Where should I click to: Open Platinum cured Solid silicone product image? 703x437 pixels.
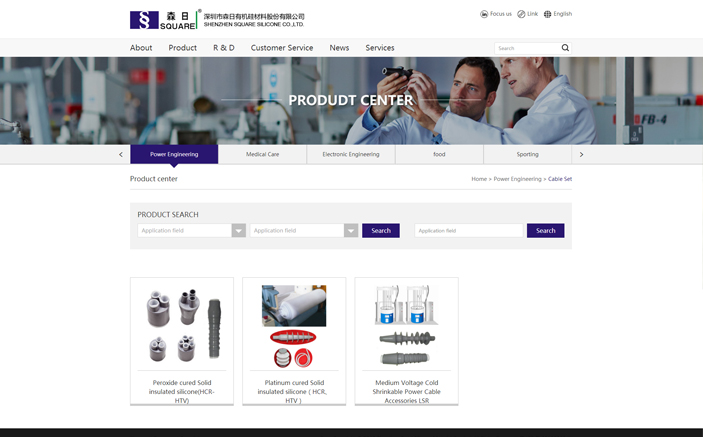point(294,325)
